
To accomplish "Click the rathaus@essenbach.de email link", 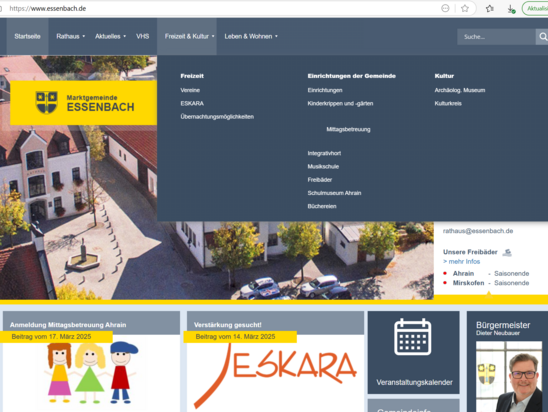I will [x=478, y=231].
